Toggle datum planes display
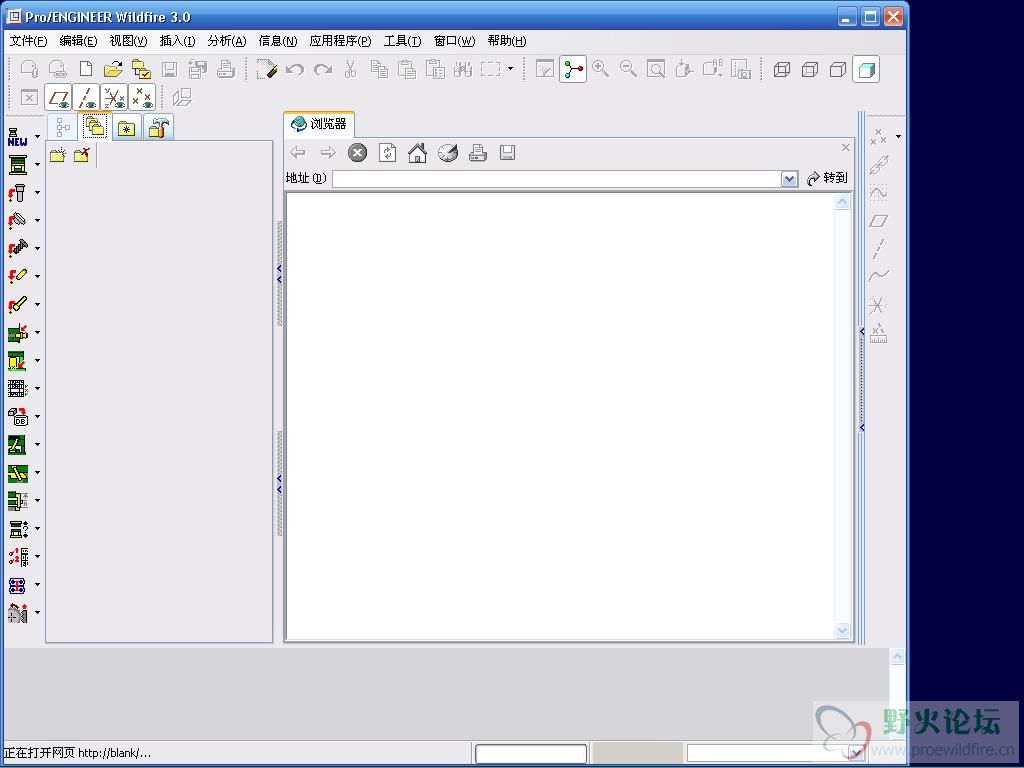 click(x=58, y=97)
